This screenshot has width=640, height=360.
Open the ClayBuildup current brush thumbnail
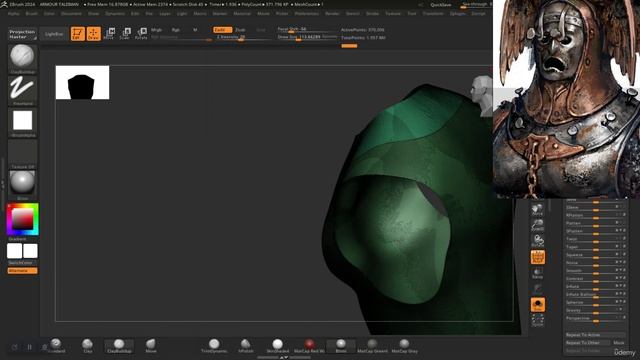[22, 58]
